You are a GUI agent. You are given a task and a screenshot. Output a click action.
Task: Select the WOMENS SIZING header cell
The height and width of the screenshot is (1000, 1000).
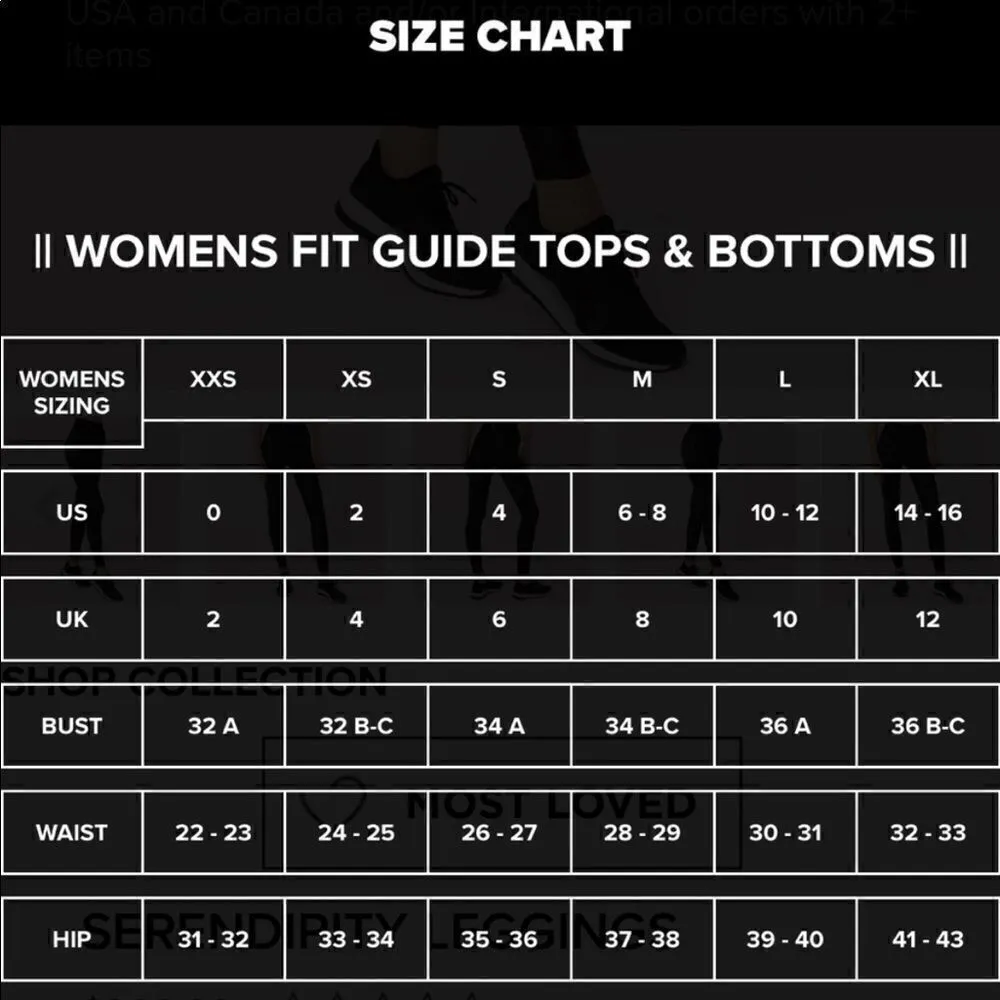(72, 392)
